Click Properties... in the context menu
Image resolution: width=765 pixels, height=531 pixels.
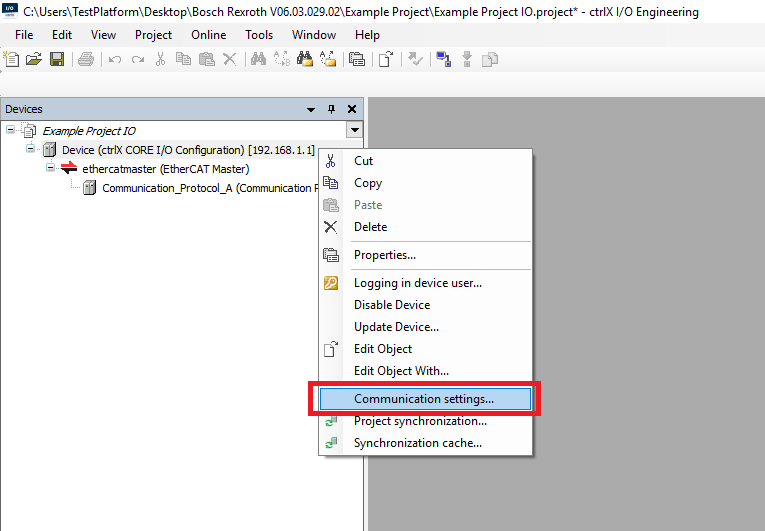point(385,255)
